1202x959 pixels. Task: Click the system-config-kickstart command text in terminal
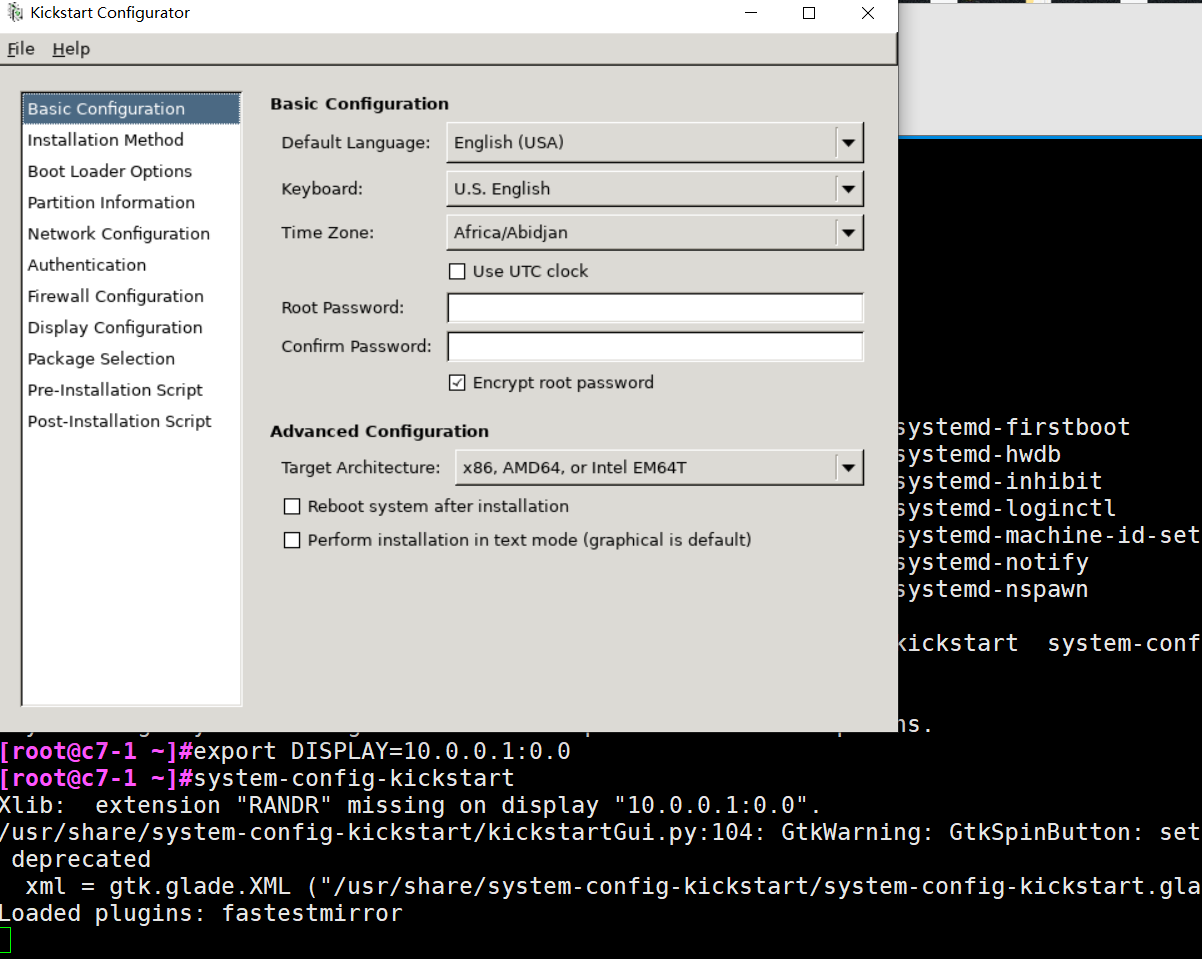(x=354, y=778)
